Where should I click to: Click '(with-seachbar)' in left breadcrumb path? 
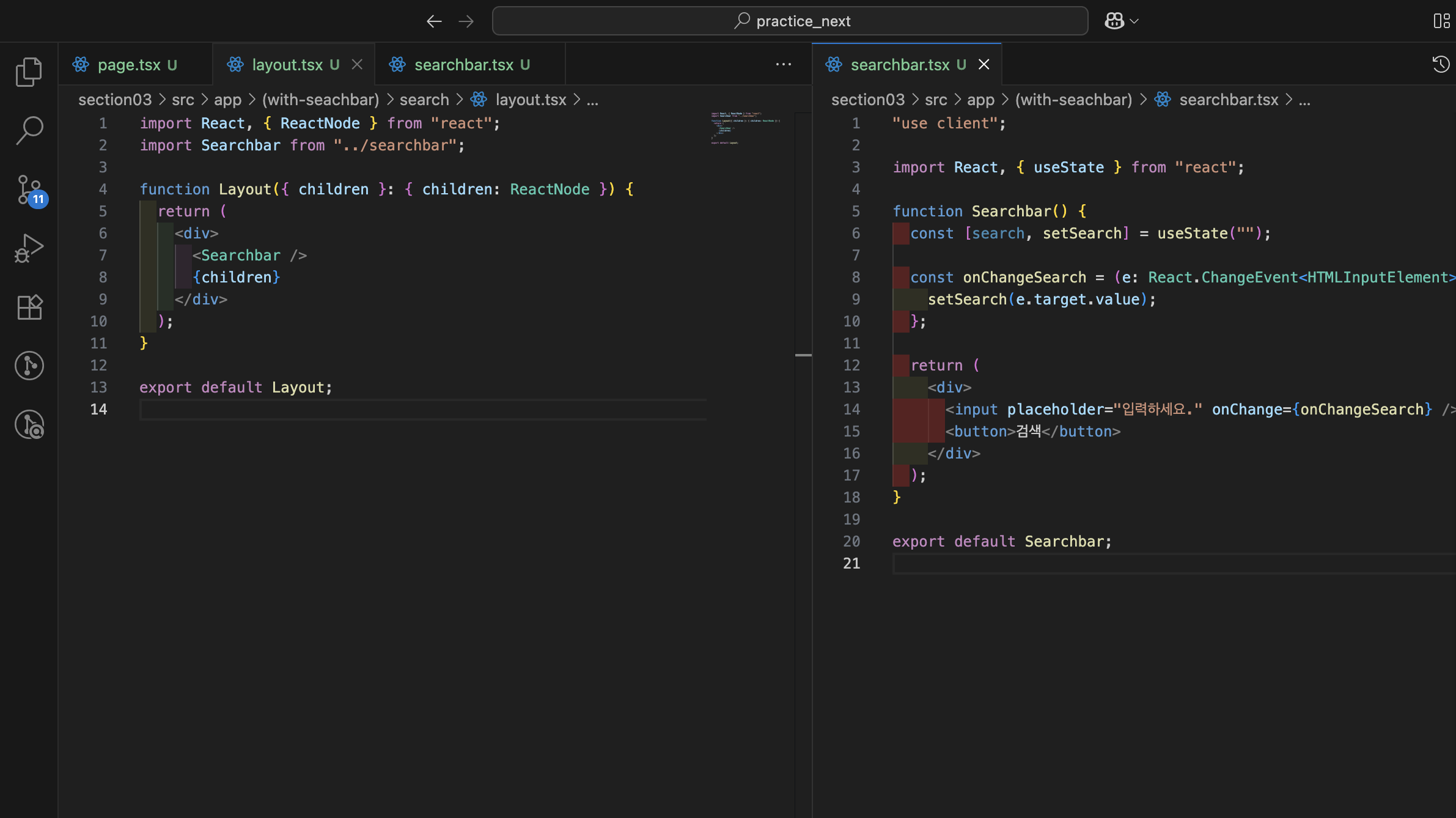[x=320, y=100]
